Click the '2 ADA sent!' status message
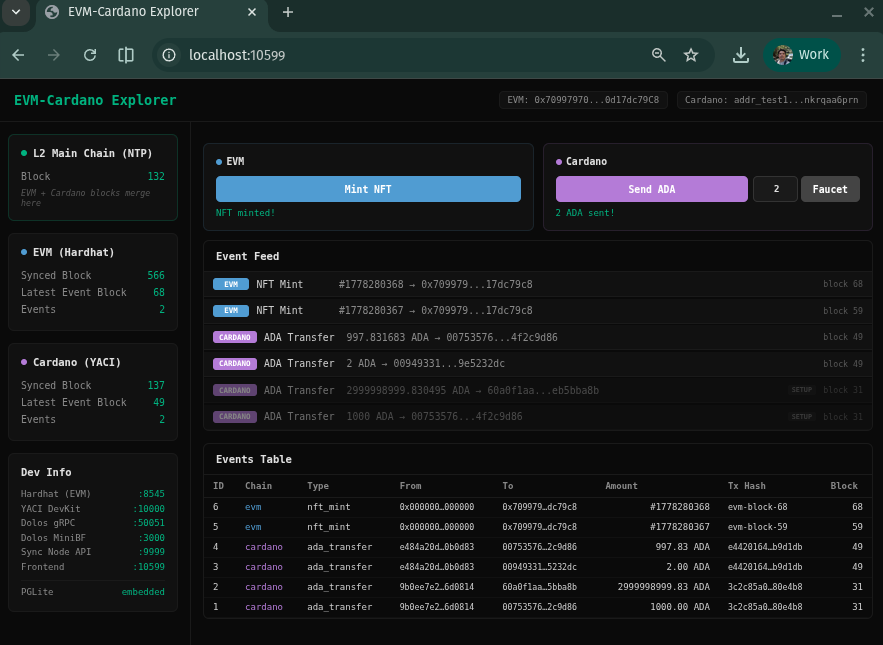The image size is (883, 645). click(x=585, y=213)
